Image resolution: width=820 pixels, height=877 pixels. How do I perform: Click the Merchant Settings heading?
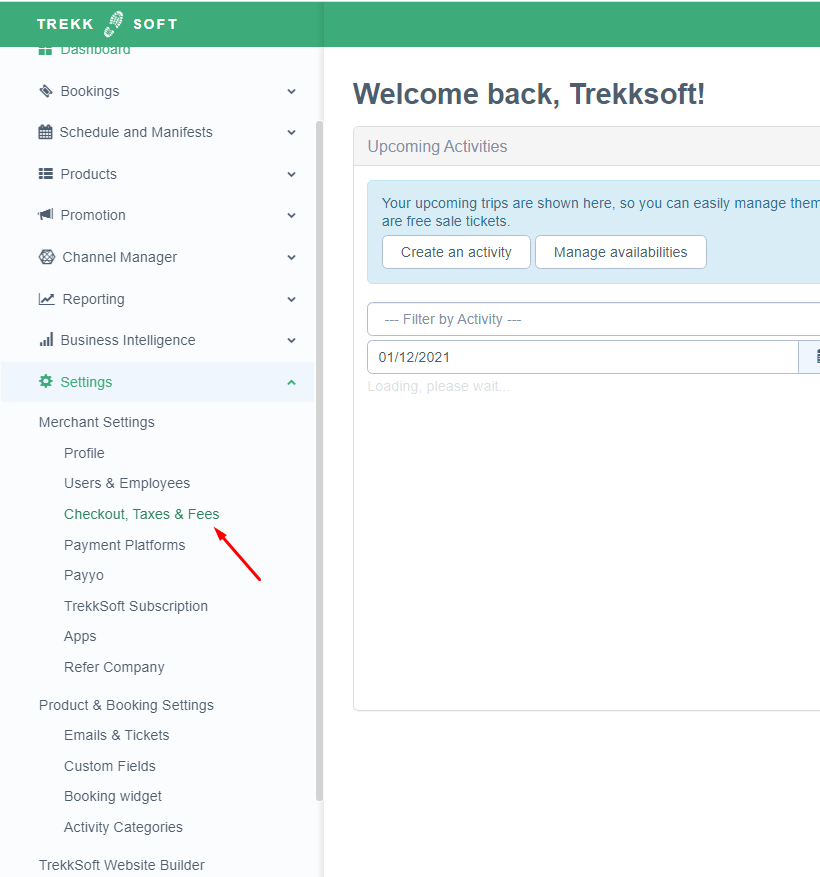coord(97,422)
